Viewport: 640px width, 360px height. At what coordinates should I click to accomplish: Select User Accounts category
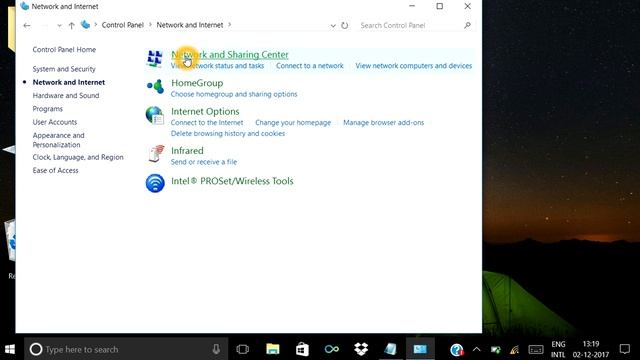tap(55, 122)
